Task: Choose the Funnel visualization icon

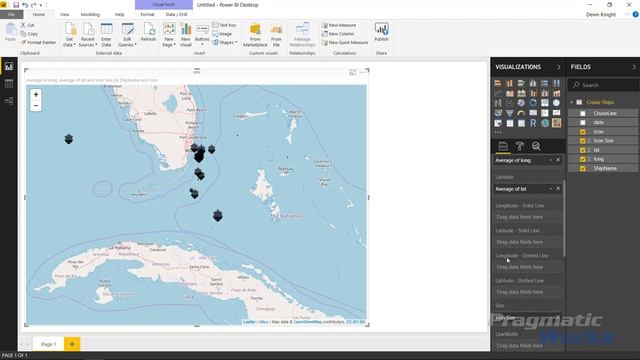Action: pos(510,113)
